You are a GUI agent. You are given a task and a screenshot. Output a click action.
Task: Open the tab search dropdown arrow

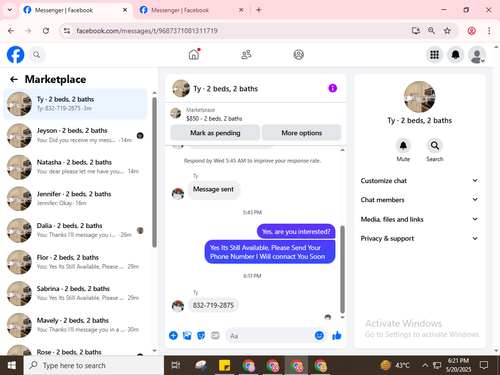coord(10,10)
